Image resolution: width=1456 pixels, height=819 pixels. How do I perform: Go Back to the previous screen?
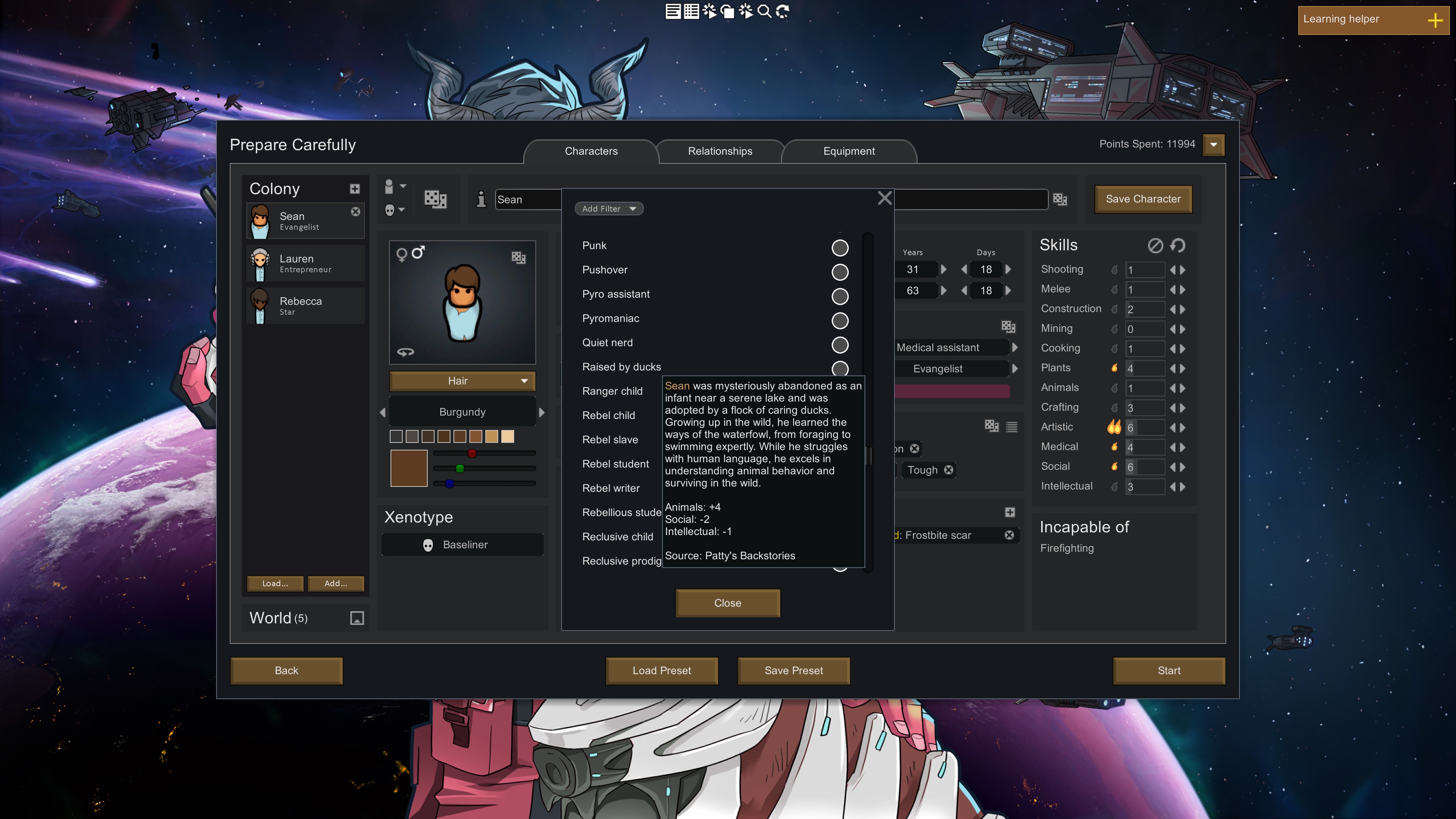pos(286,670)
